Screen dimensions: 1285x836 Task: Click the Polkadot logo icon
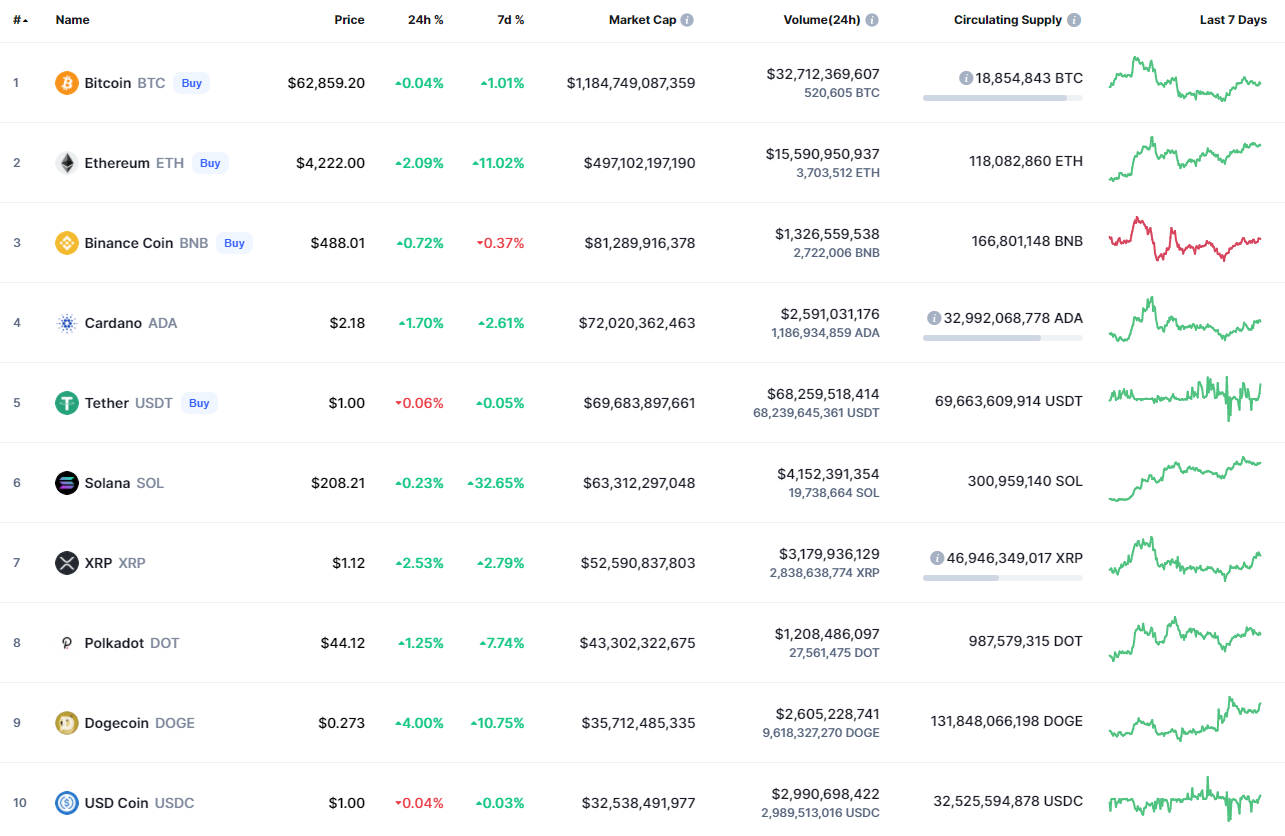point(67,643)
